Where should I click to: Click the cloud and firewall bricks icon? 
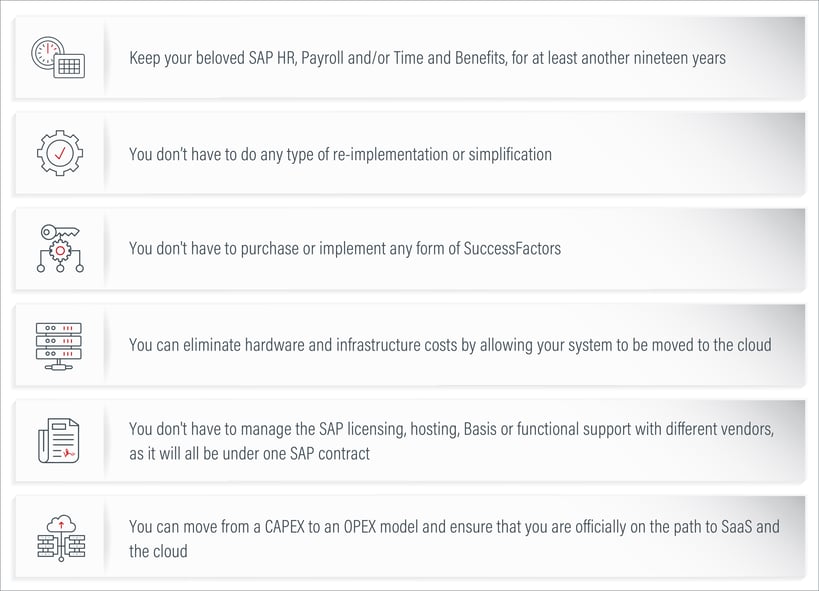click(58, 537)
